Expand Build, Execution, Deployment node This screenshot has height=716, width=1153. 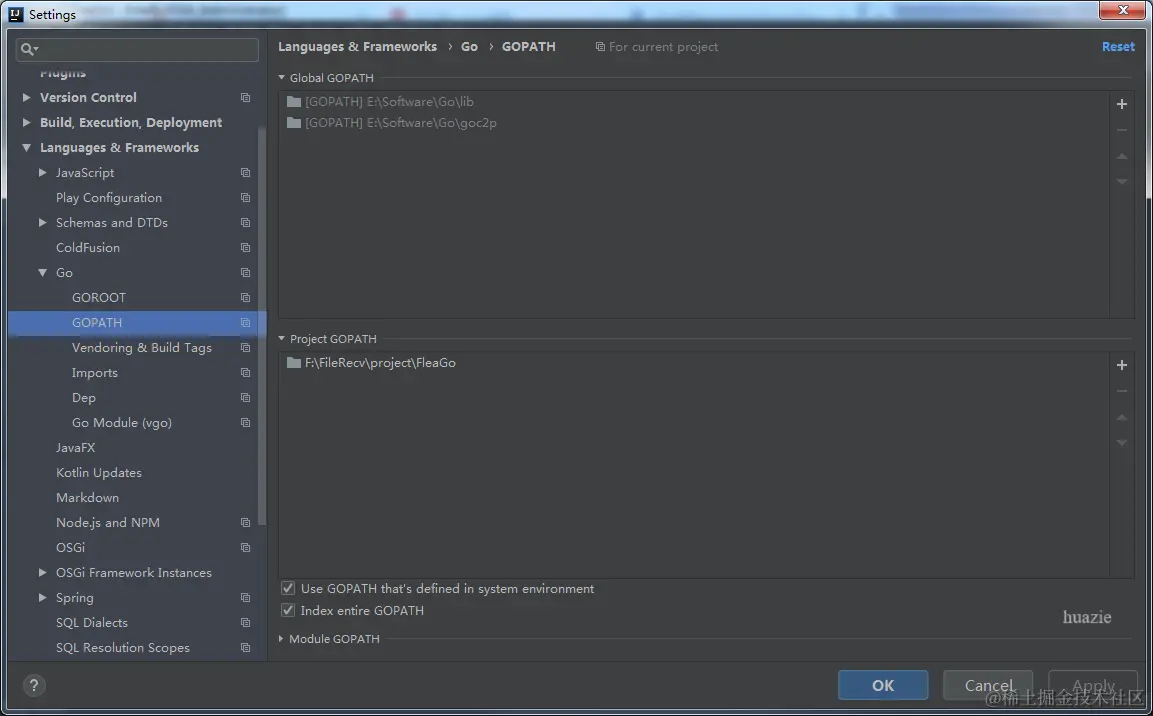pyautogui.click(x=26, y=122)
